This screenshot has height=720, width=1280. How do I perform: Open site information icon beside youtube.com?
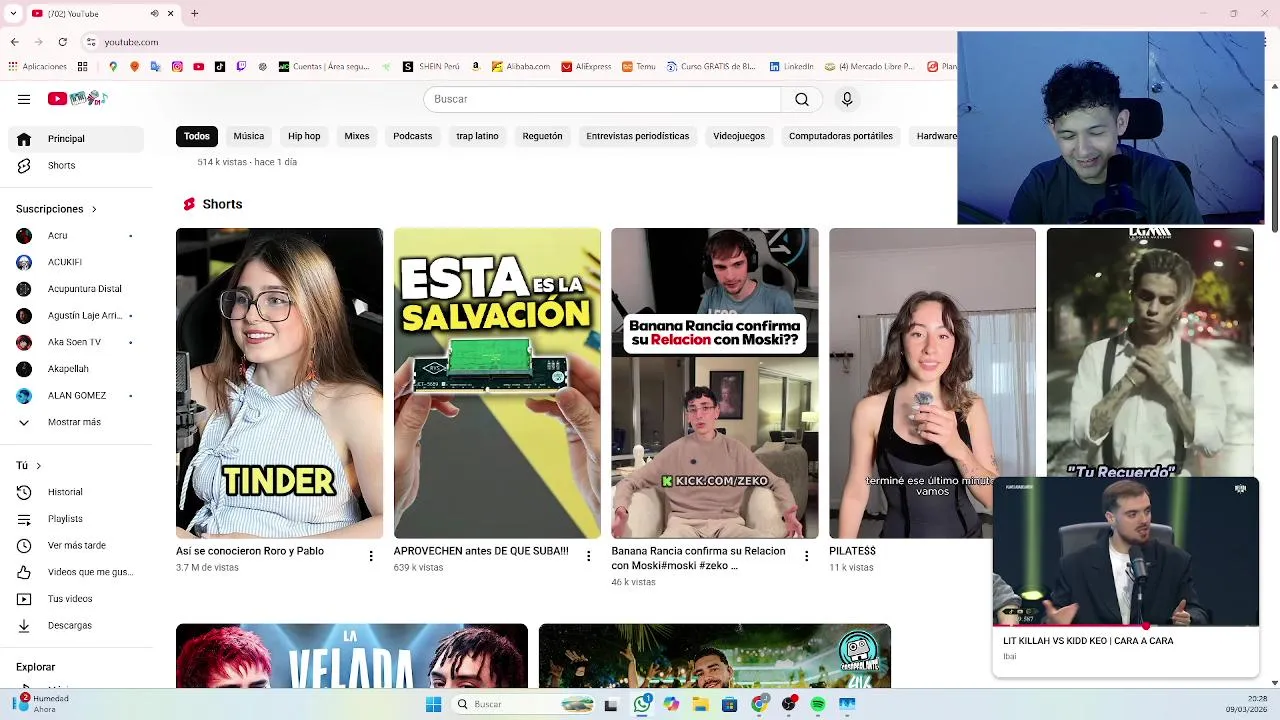(x=91, y=42)
